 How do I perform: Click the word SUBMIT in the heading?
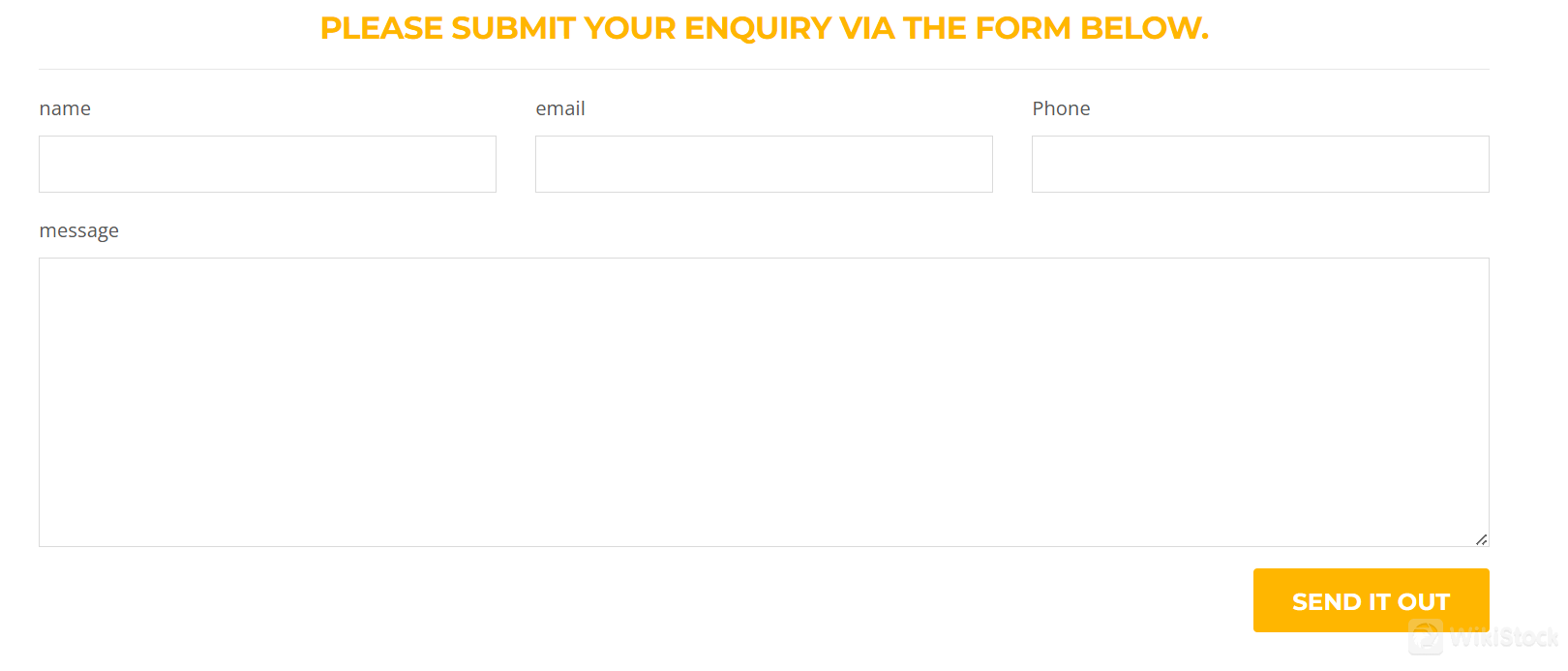(513, 29)
